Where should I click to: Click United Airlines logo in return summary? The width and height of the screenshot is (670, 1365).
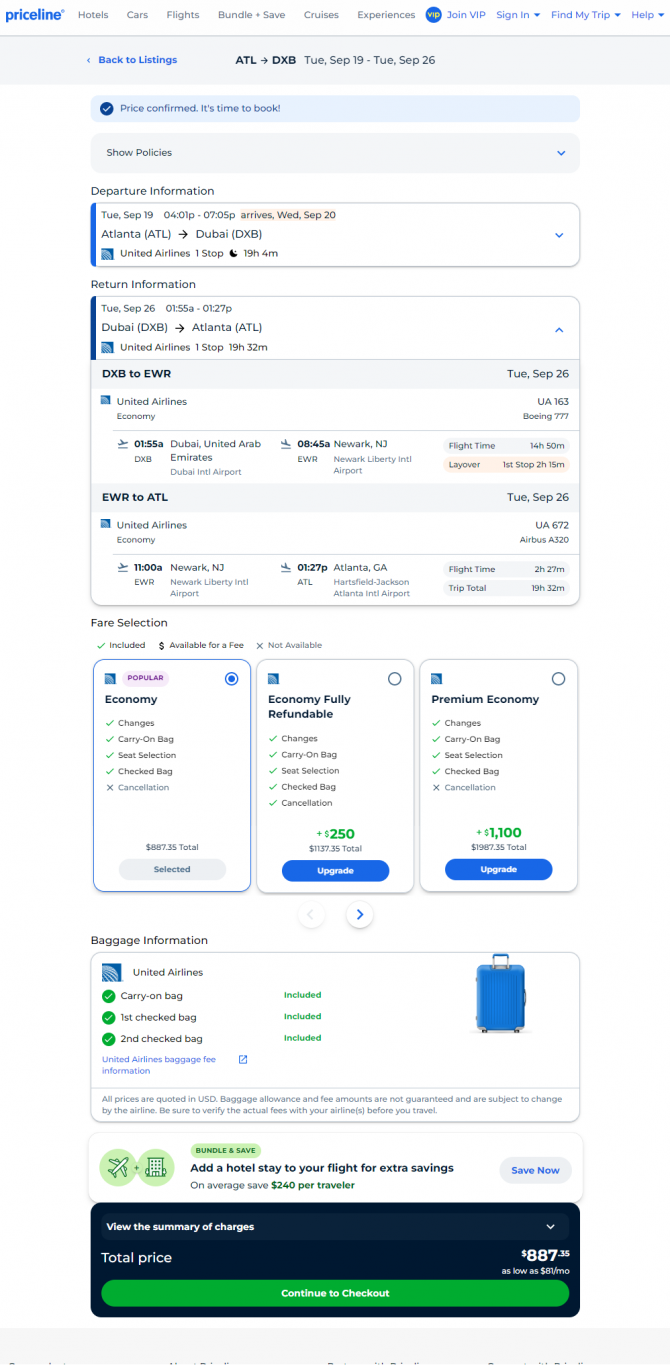107,348
